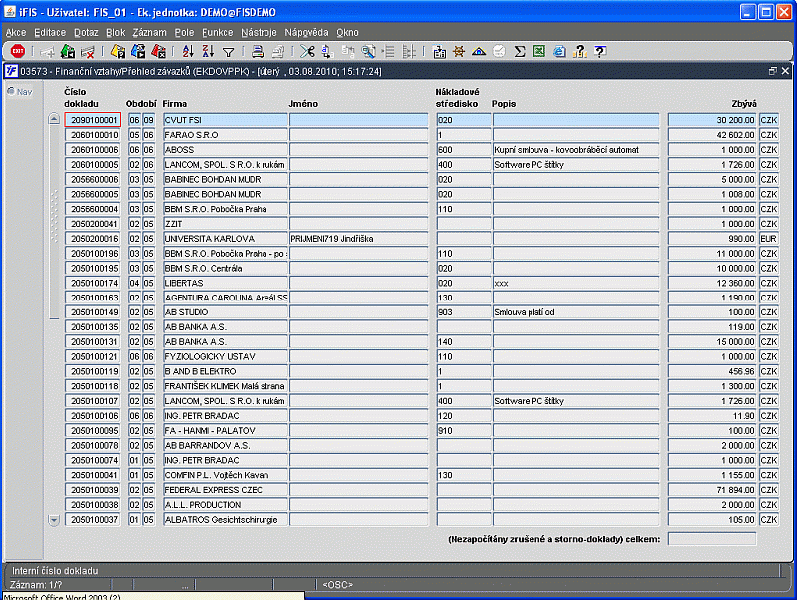Image resolution: width=797 pixels, height=600 pixels.
Task: Click the calendar form icon
Action: [x=439, y=51]
